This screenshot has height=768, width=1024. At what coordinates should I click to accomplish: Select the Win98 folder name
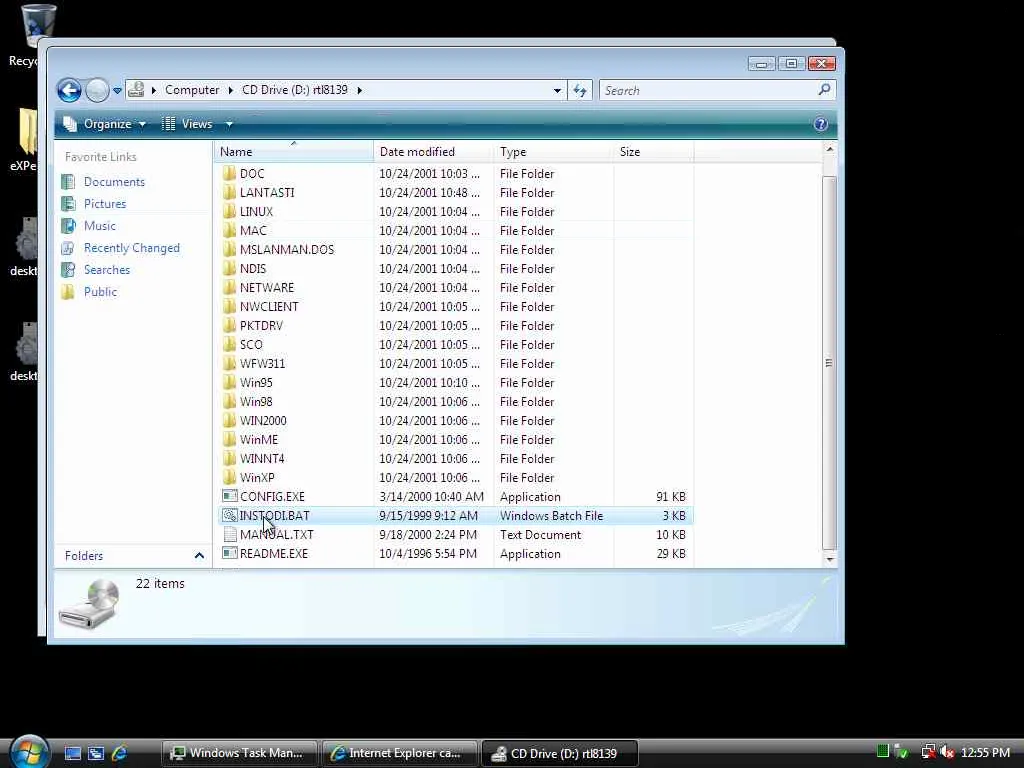pyautogui.click(x=256, y=402)
